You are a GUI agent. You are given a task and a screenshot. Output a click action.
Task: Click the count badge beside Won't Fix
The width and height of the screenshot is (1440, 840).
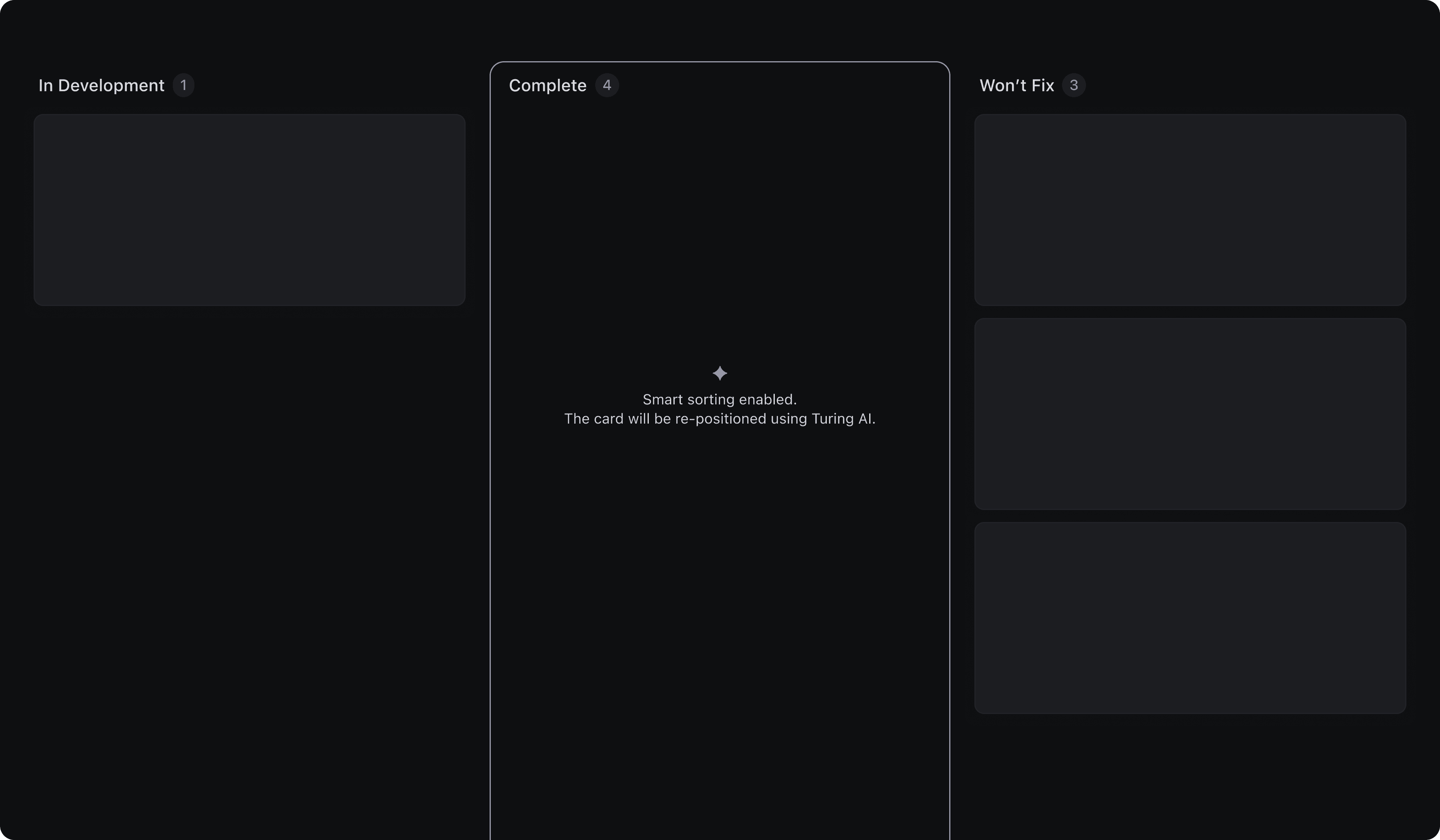pyautogui.click(x=1073, y=85)
